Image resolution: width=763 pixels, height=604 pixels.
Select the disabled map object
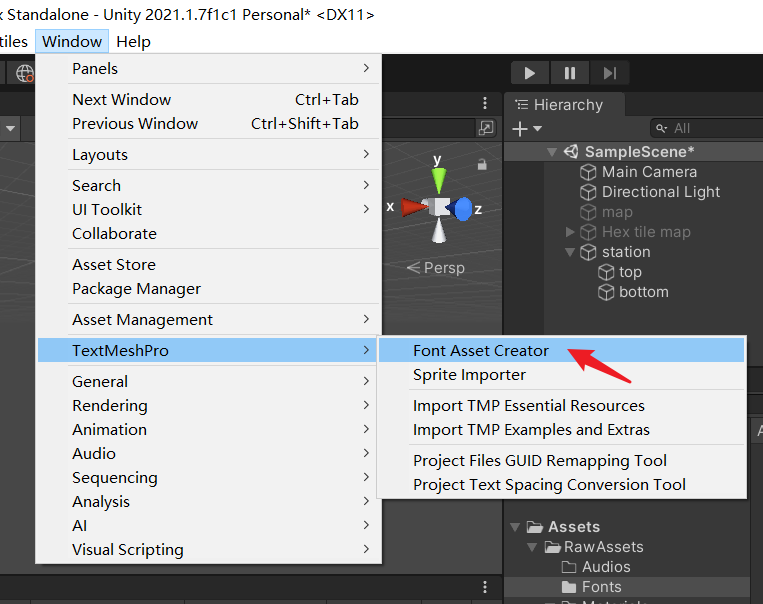tap(617, 212)
